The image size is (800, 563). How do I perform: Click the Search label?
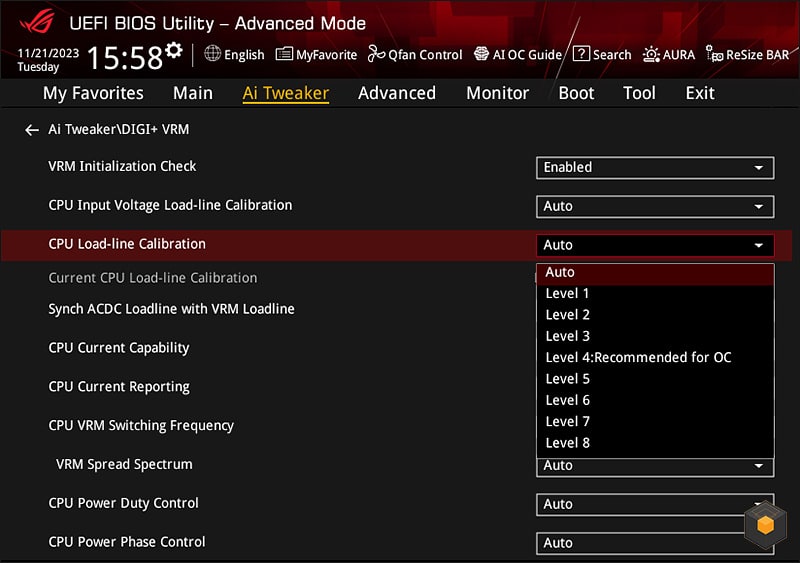tap(612, 55)
